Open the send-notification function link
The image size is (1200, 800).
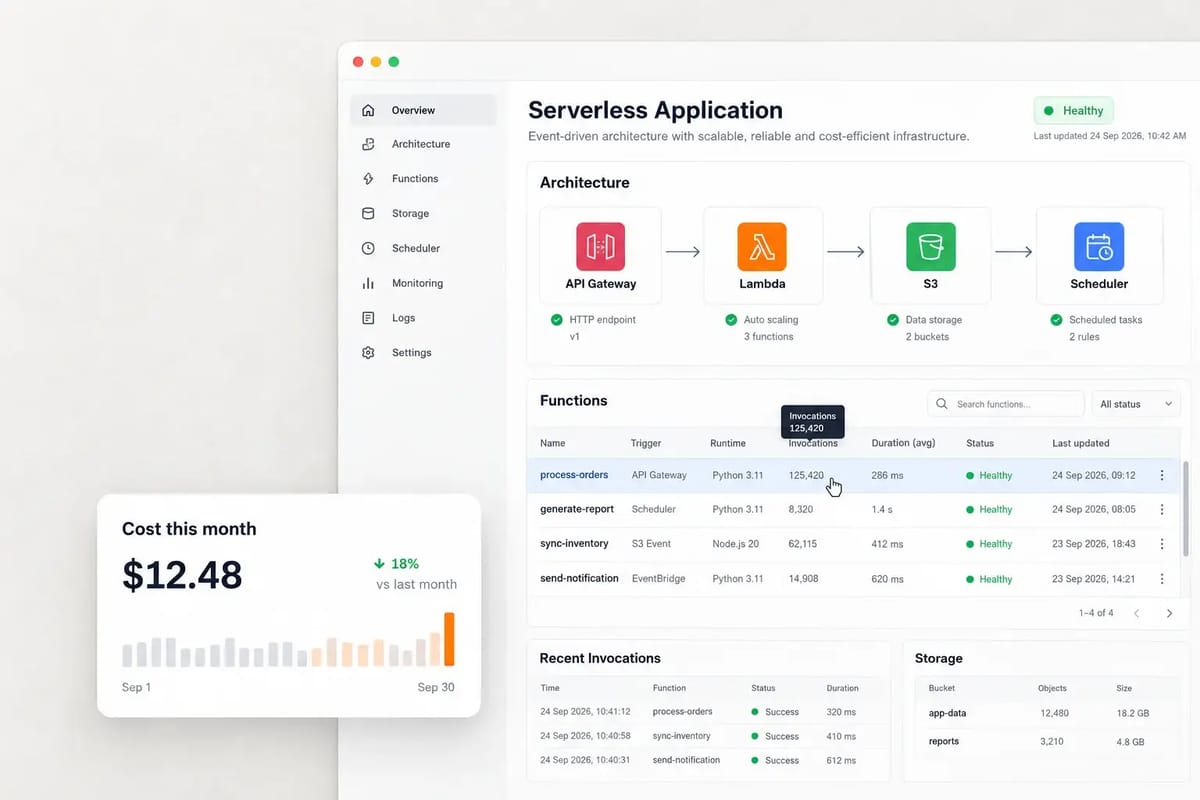(x=579, y=578)
